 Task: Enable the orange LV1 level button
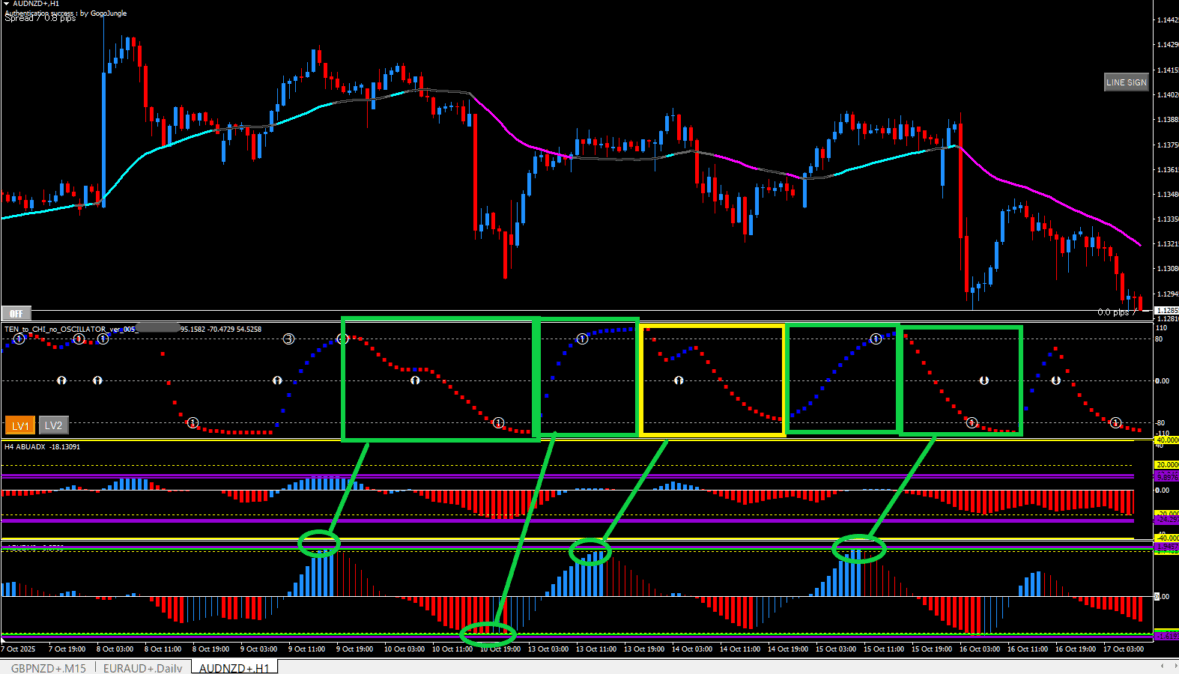21,425
